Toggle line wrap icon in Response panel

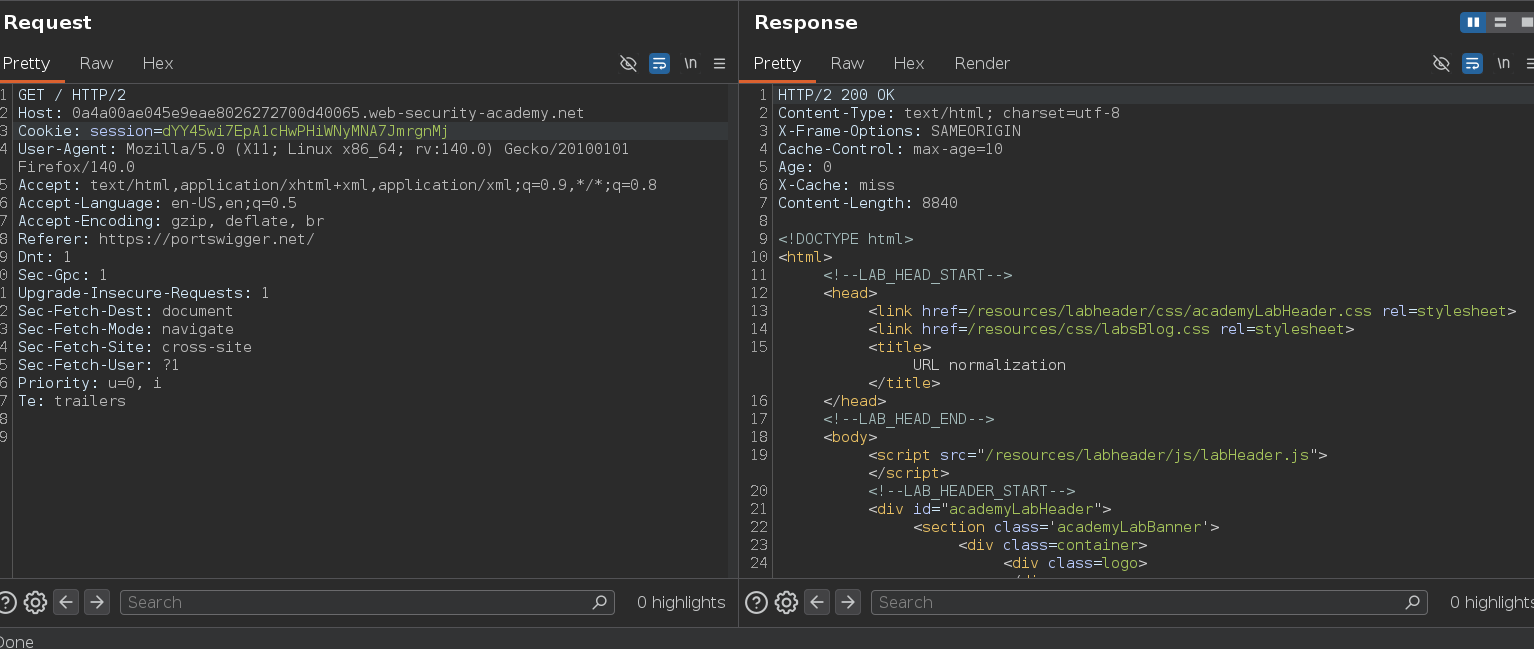[1472, 63]
